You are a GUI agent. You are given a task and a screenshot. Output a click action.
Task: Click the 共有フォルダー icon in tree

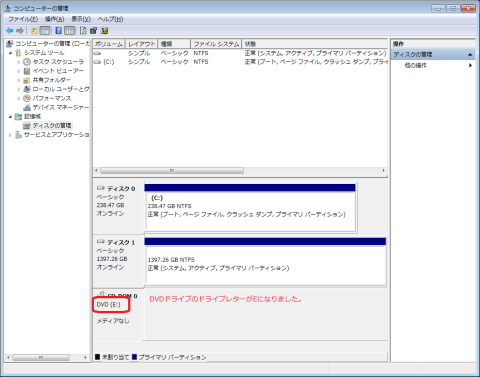[27, 80]
